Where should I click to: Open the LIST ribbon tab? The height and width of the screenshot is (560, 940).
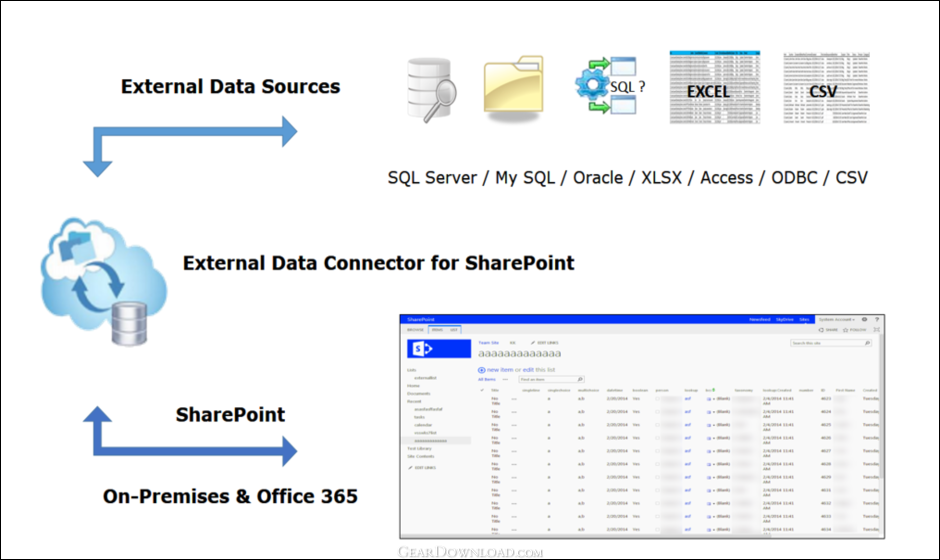(454, 330)
